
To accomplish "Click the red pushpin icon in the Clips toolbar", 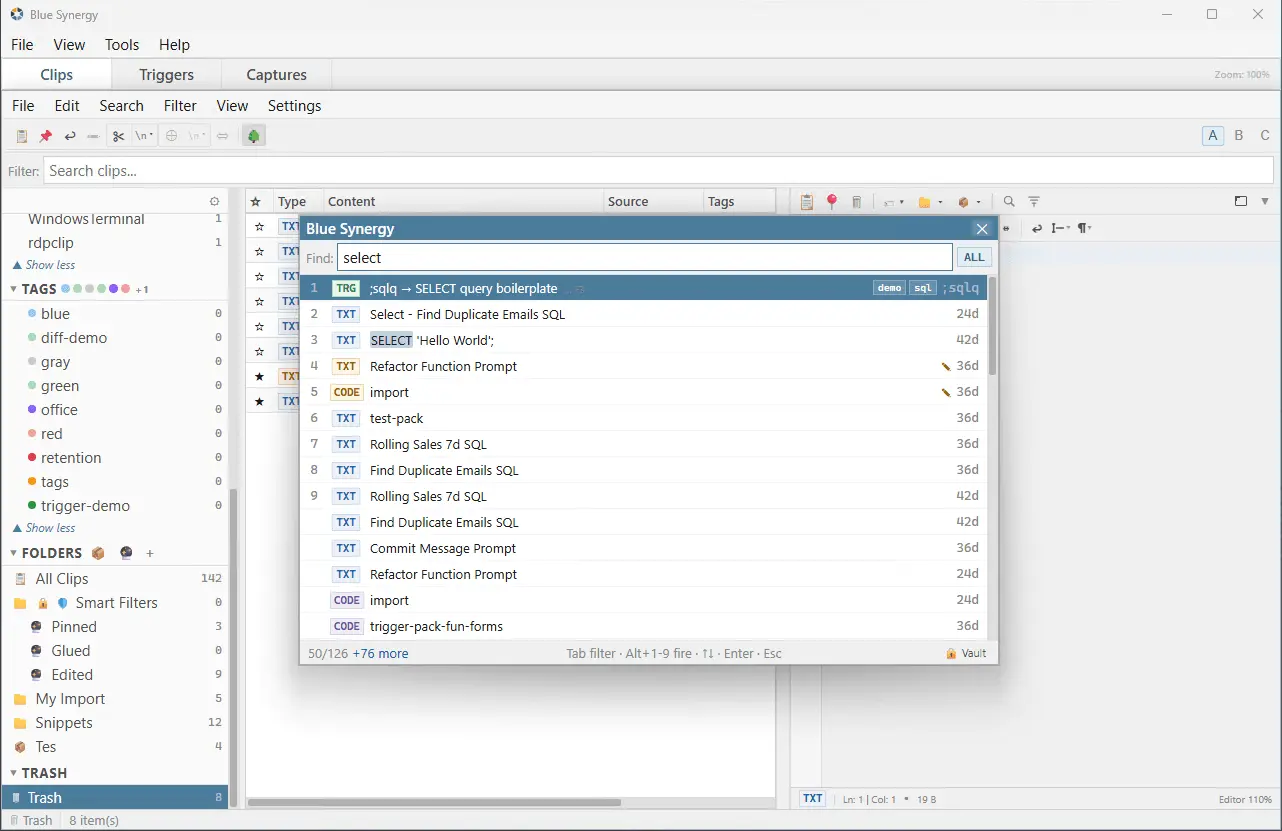I will (45, 136).
